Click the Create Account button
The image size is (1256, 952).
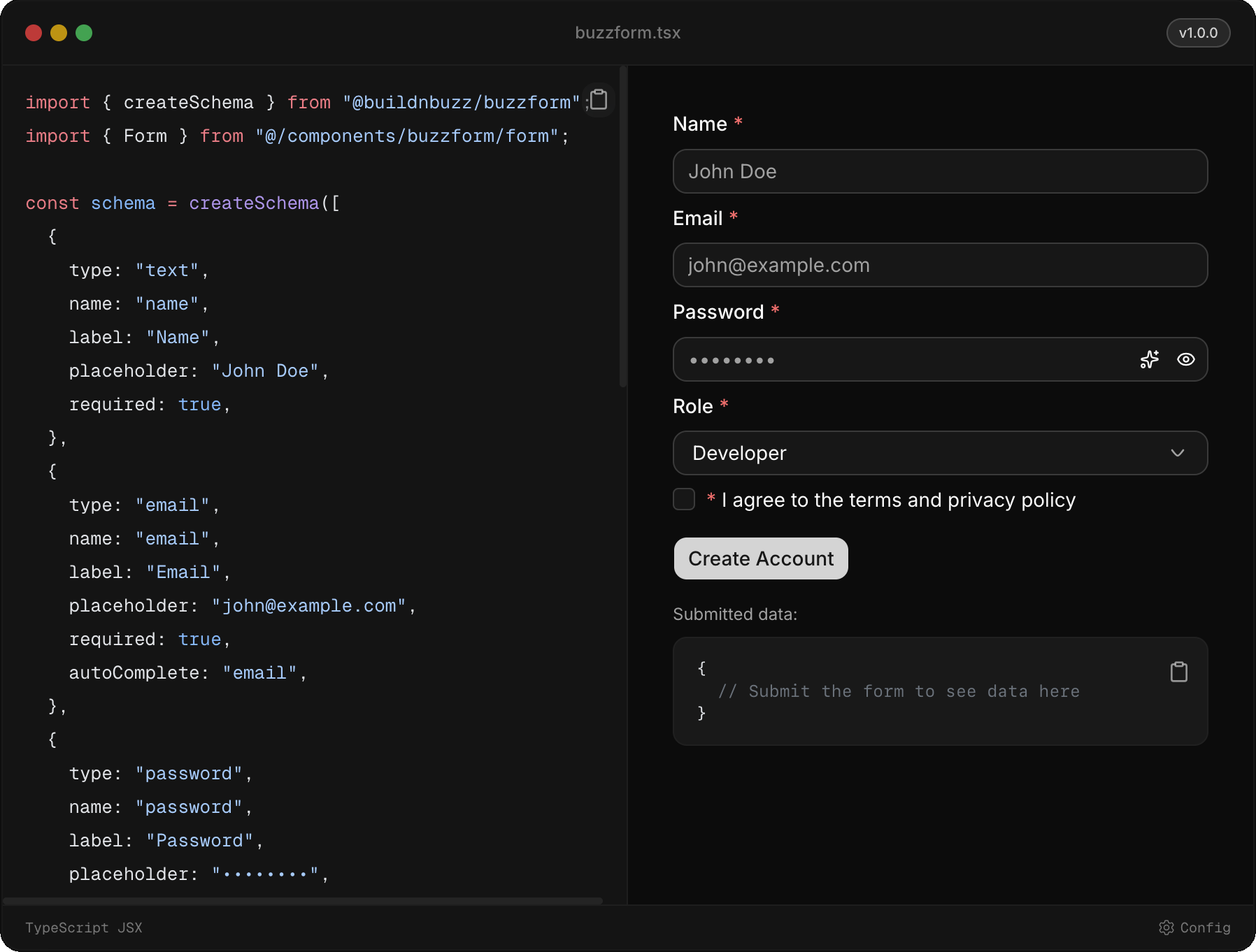[760, 558]
